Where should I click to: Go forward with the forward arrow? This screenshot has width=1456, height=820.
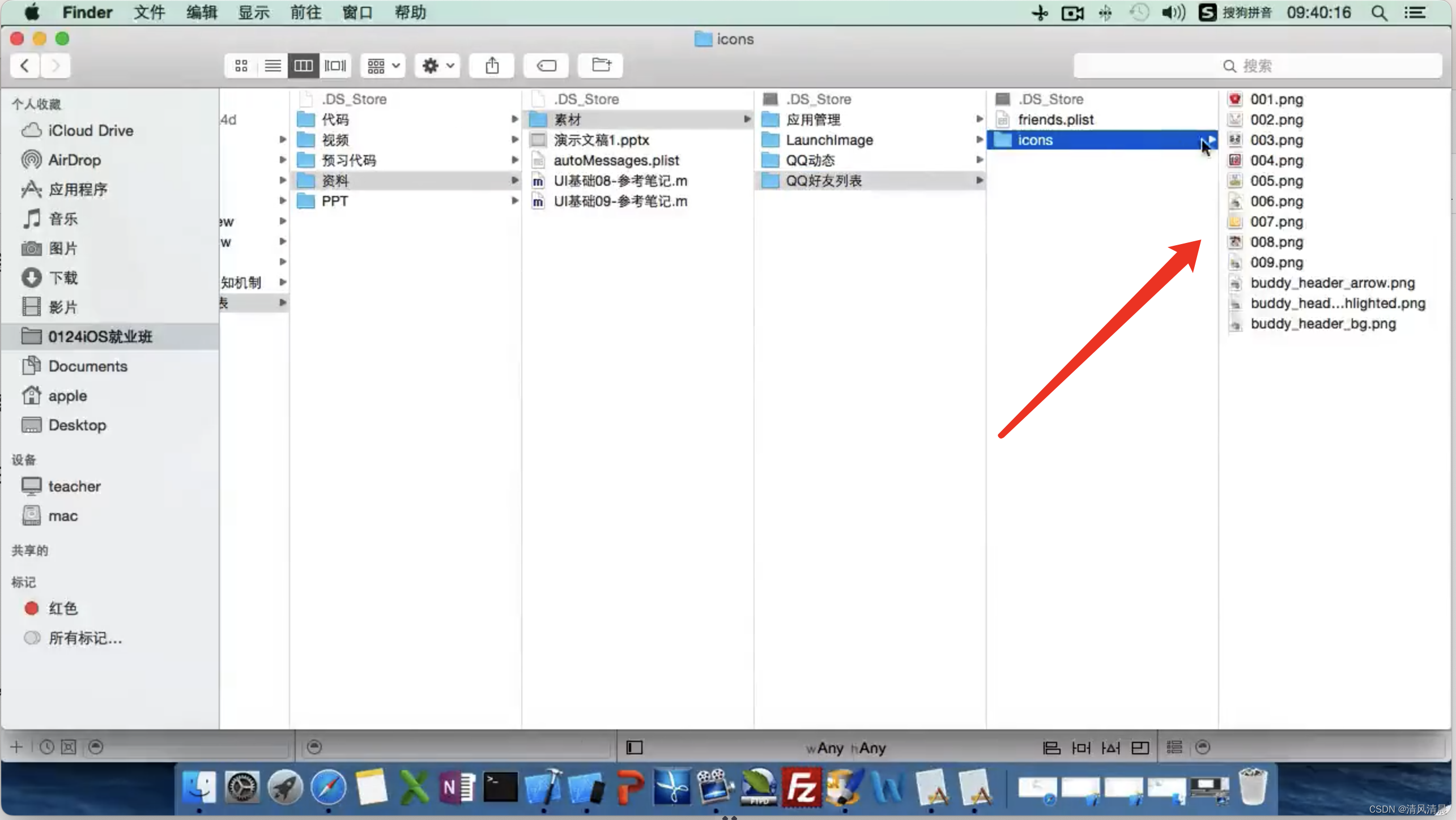[x=56, y=66]
